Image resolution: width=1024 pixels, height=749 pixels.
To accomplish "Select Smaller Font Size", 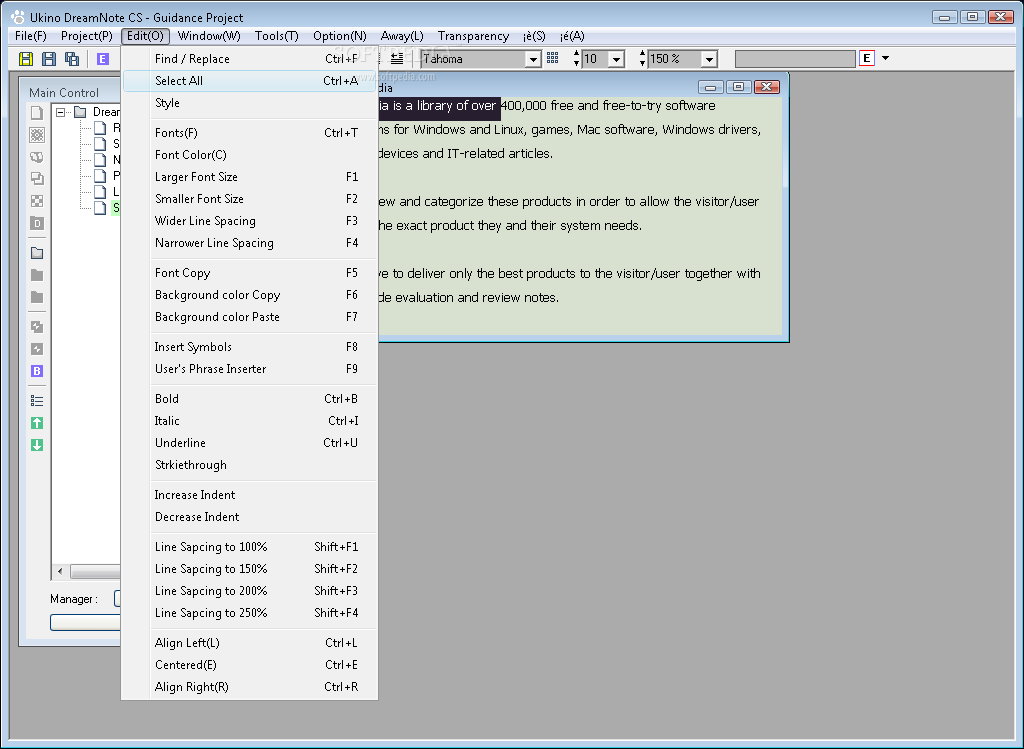I will (x=249, y=199).
